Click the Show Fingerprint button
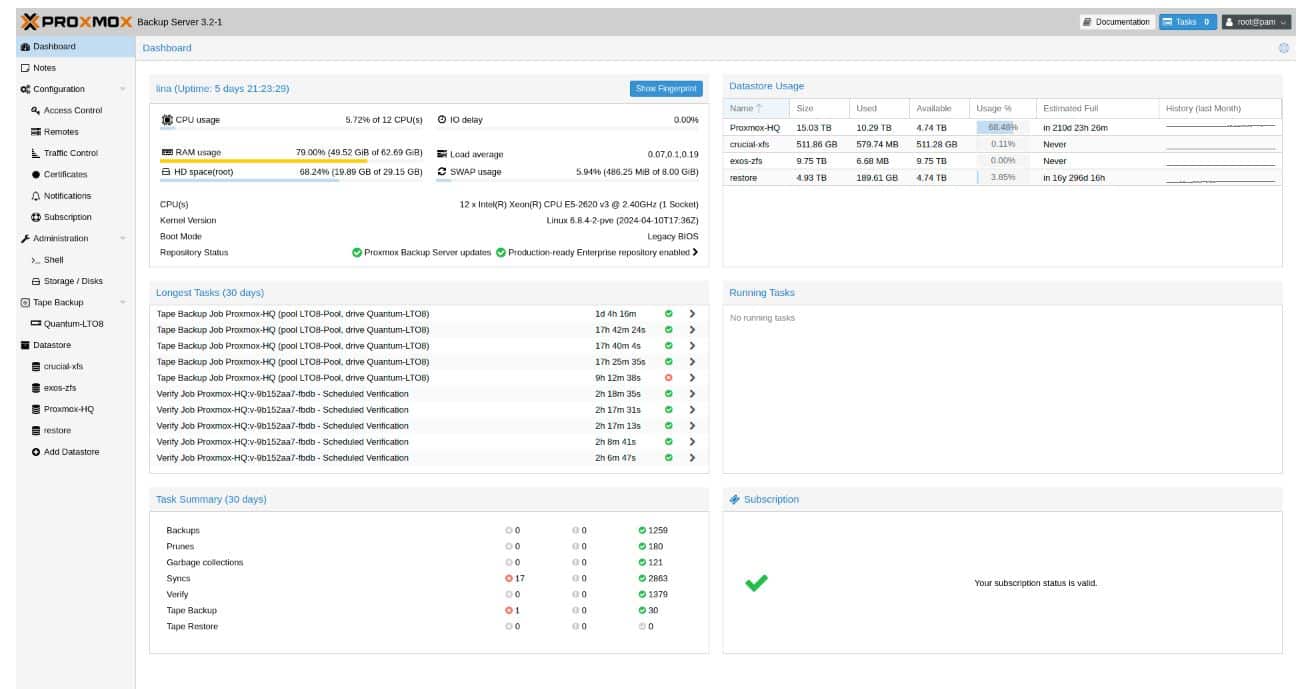This screenshot has height=689, width=1305. click(666, 89)
